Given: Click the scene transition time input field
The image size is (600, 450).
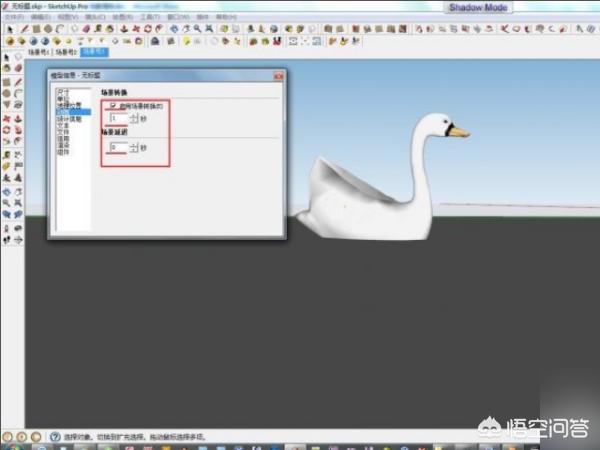Looking at the screenshot, I should (118, 118).
